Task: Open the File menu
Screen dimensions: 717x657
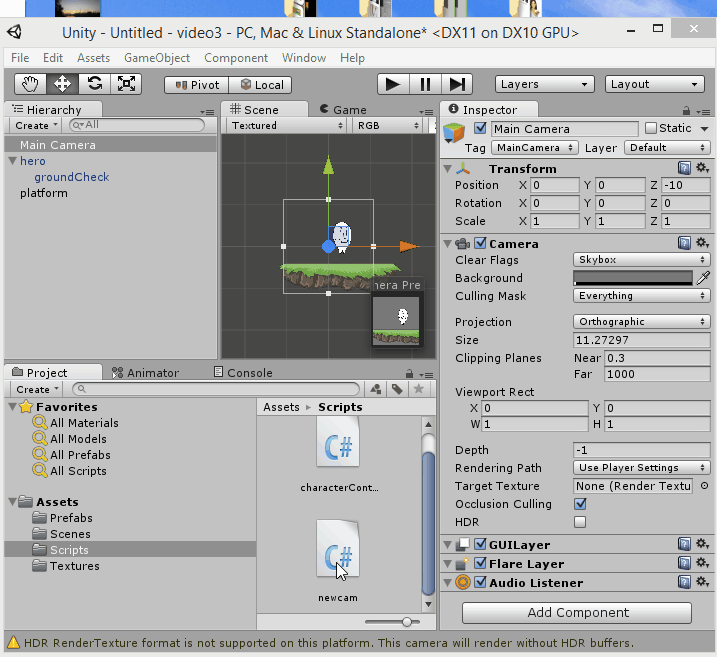Action: (x=20, y=58)
